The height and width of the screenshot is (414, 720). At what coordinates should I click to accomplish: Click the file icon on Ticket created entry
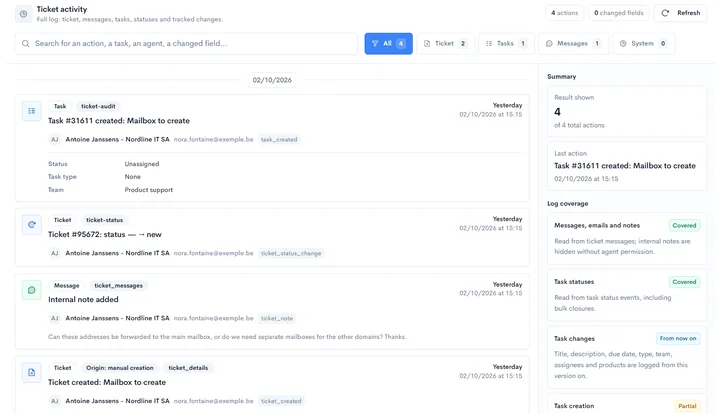[32, 373]
